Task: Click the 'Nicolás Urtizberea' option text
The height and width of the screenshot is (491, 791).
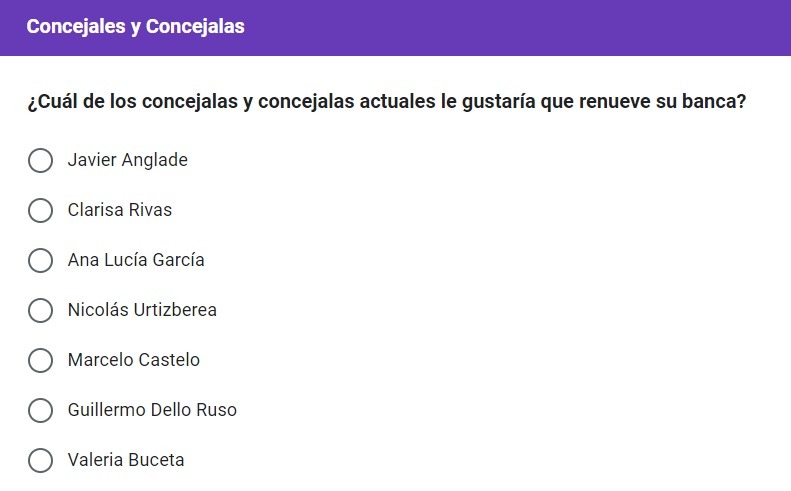Action: [x=142, y=310]
